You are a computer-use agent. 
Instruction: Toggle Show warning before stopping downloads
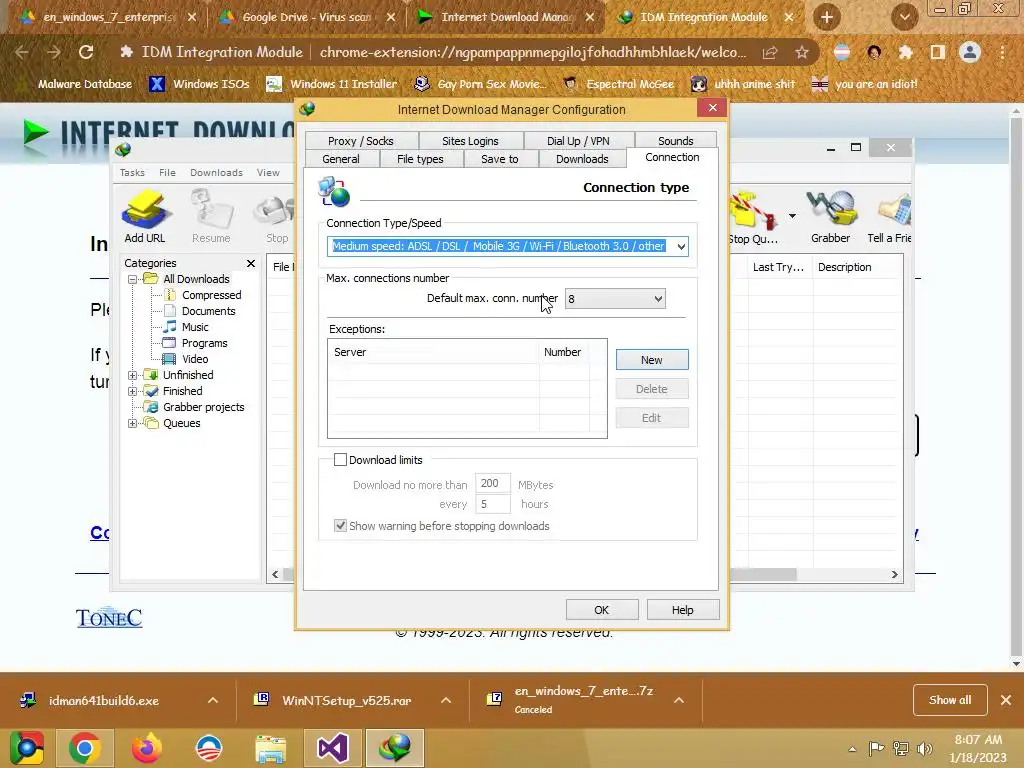pos(340,526)
